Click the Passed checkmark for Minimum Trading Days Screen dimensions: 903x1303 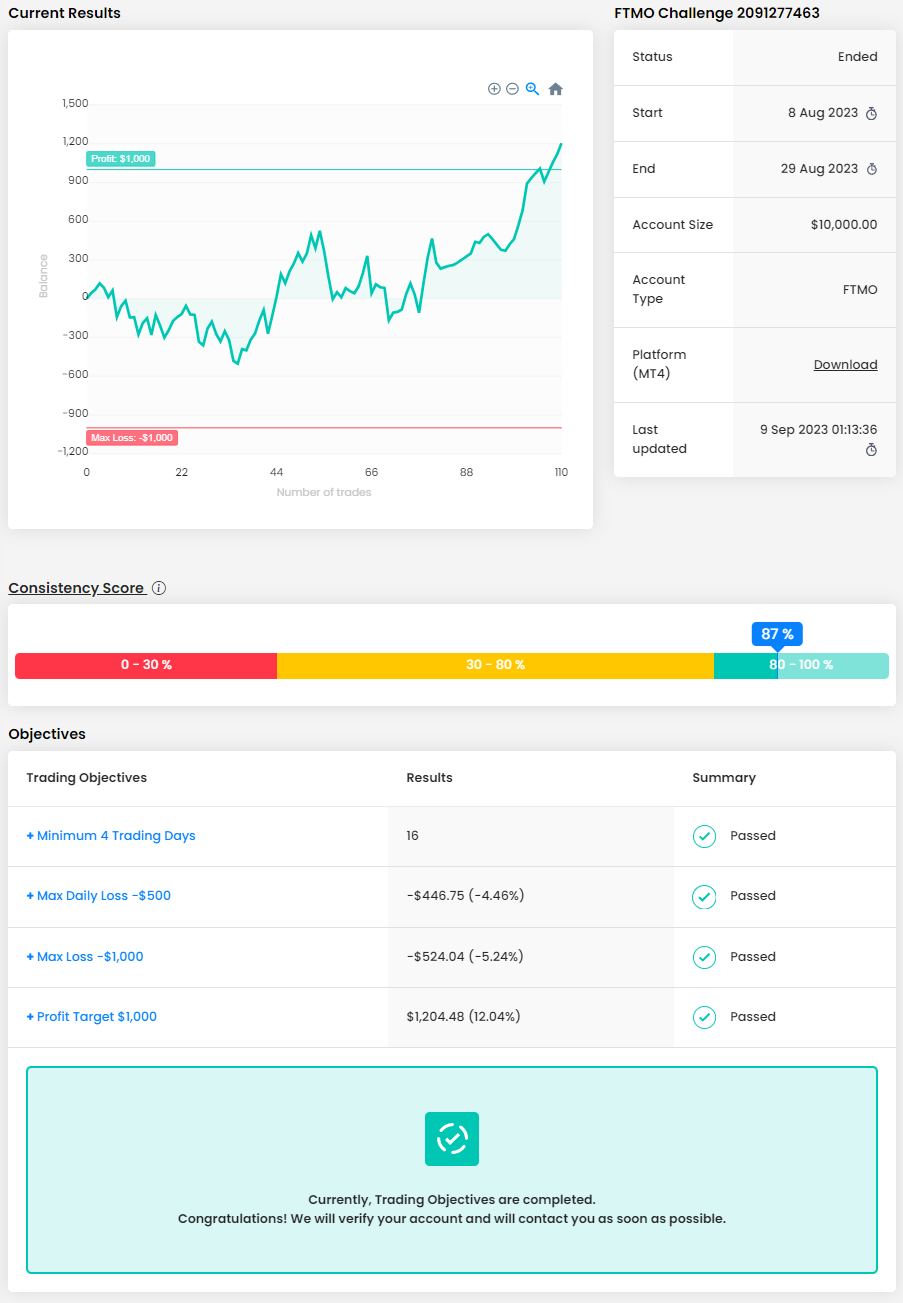tap(705, 836)
